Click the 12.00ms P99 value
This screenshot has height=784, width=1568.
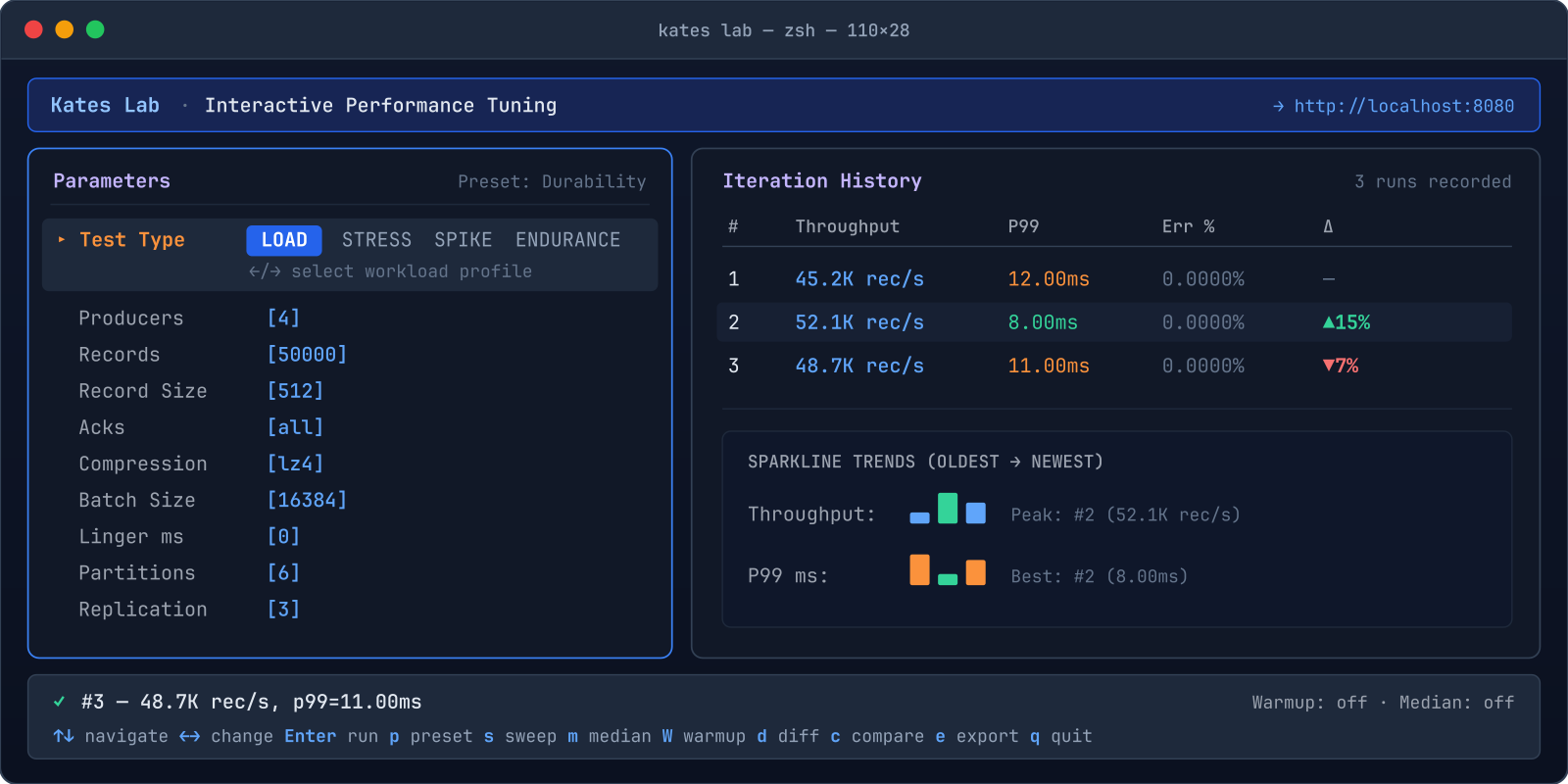[1049, 279]
